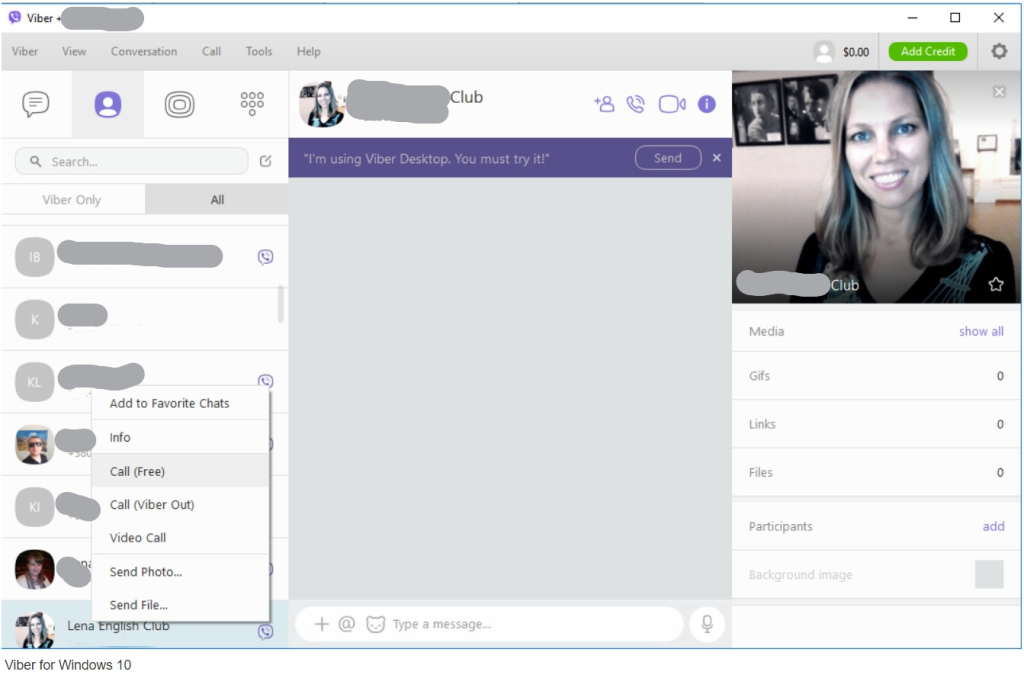
Task: Dismiss the Viber Desktop invite banner
Action: (716, 158)
